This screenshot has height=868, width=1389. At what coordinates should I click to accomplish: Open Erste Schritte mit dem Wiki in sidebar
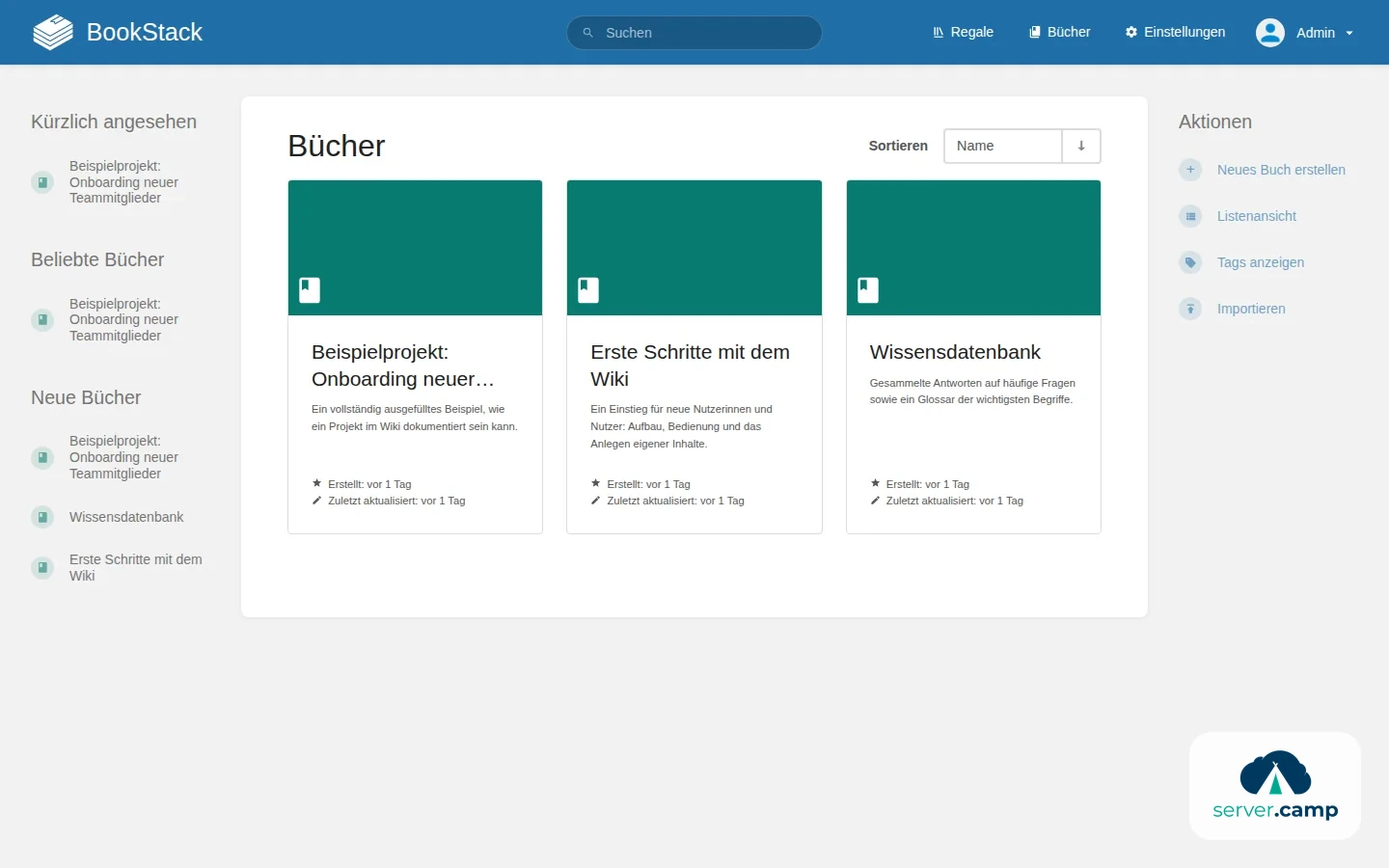pos(135,567)
